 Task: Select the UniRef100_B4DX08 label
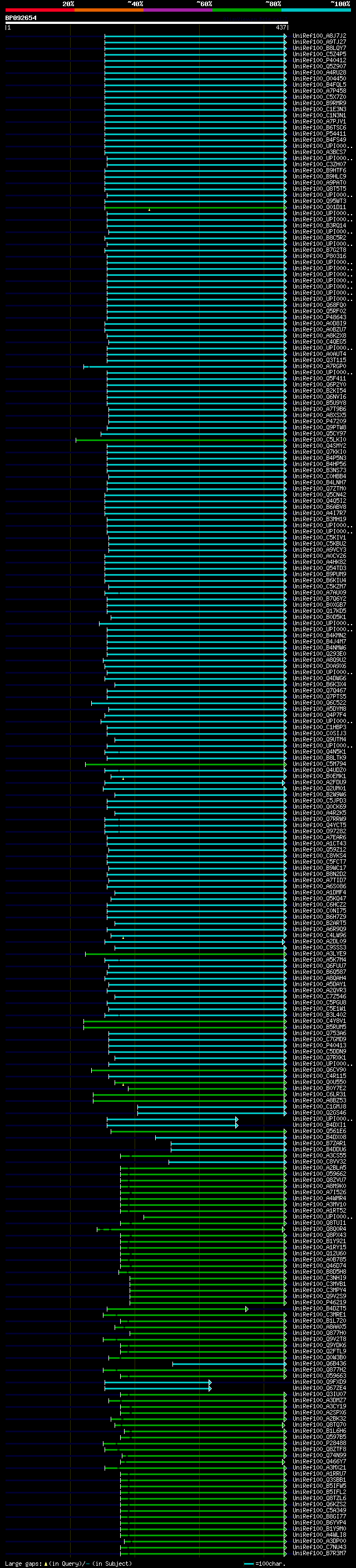click(x=319, y=1137)
